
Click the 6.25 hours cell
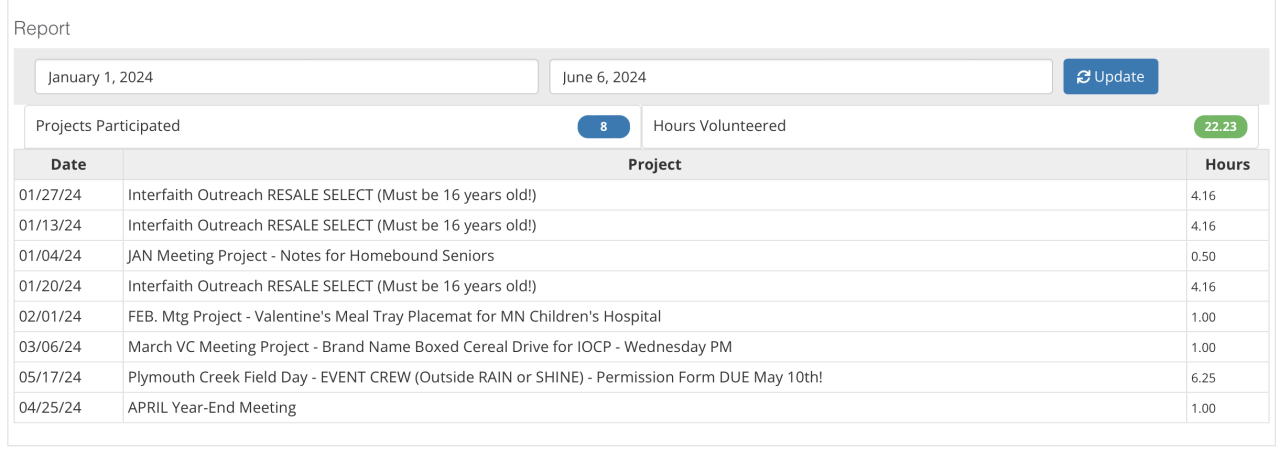click(1203, 378)
